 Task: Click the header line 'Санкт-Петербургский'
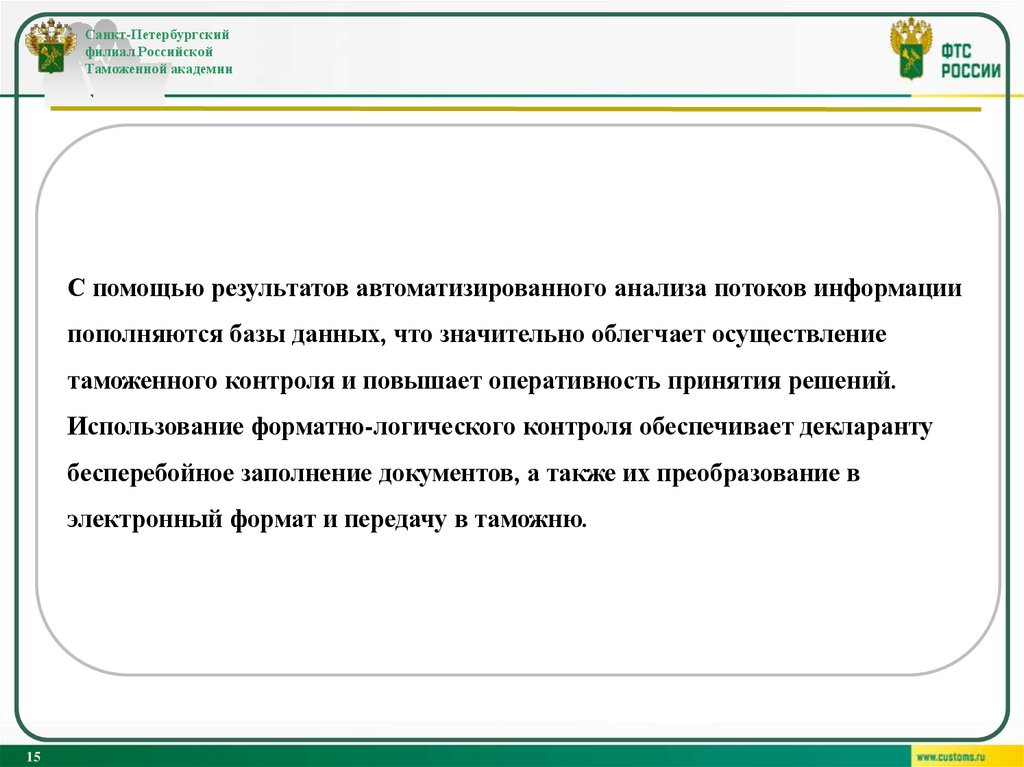pyautogui.click(x=157, y=35)
